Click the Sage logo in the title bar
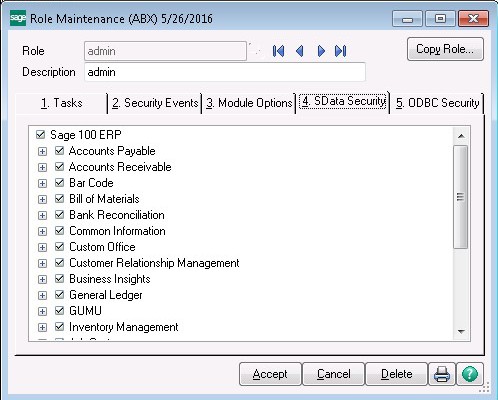498x400 pixels. 18,18
